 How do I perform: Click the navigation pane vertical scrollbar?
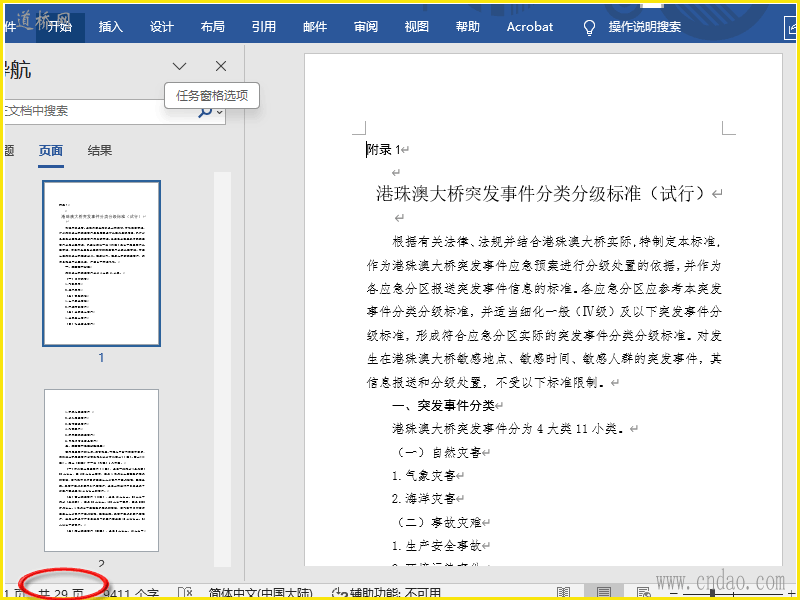point(222,369)
